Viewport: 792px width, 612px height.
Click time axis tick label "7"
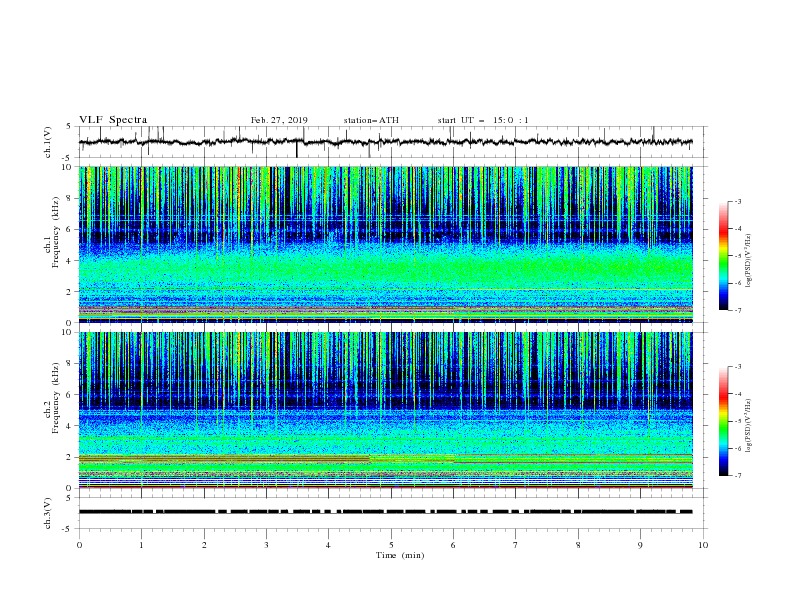(516, 545)
